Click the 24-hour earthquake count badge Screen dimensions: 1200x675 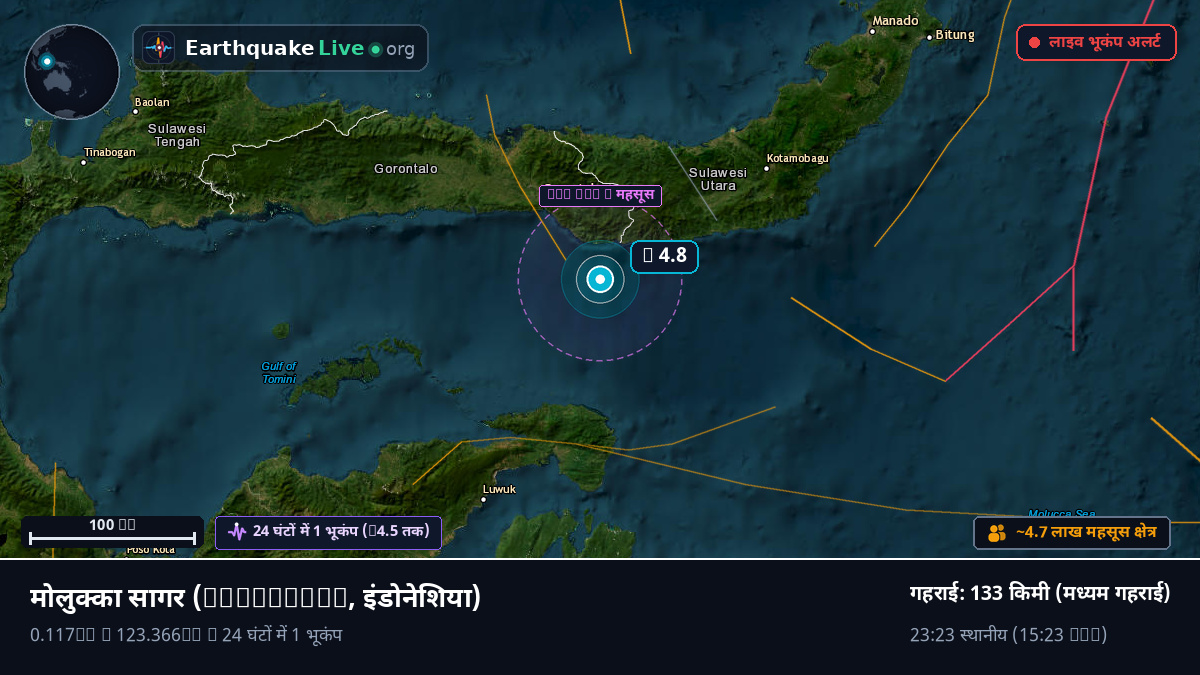328,532
